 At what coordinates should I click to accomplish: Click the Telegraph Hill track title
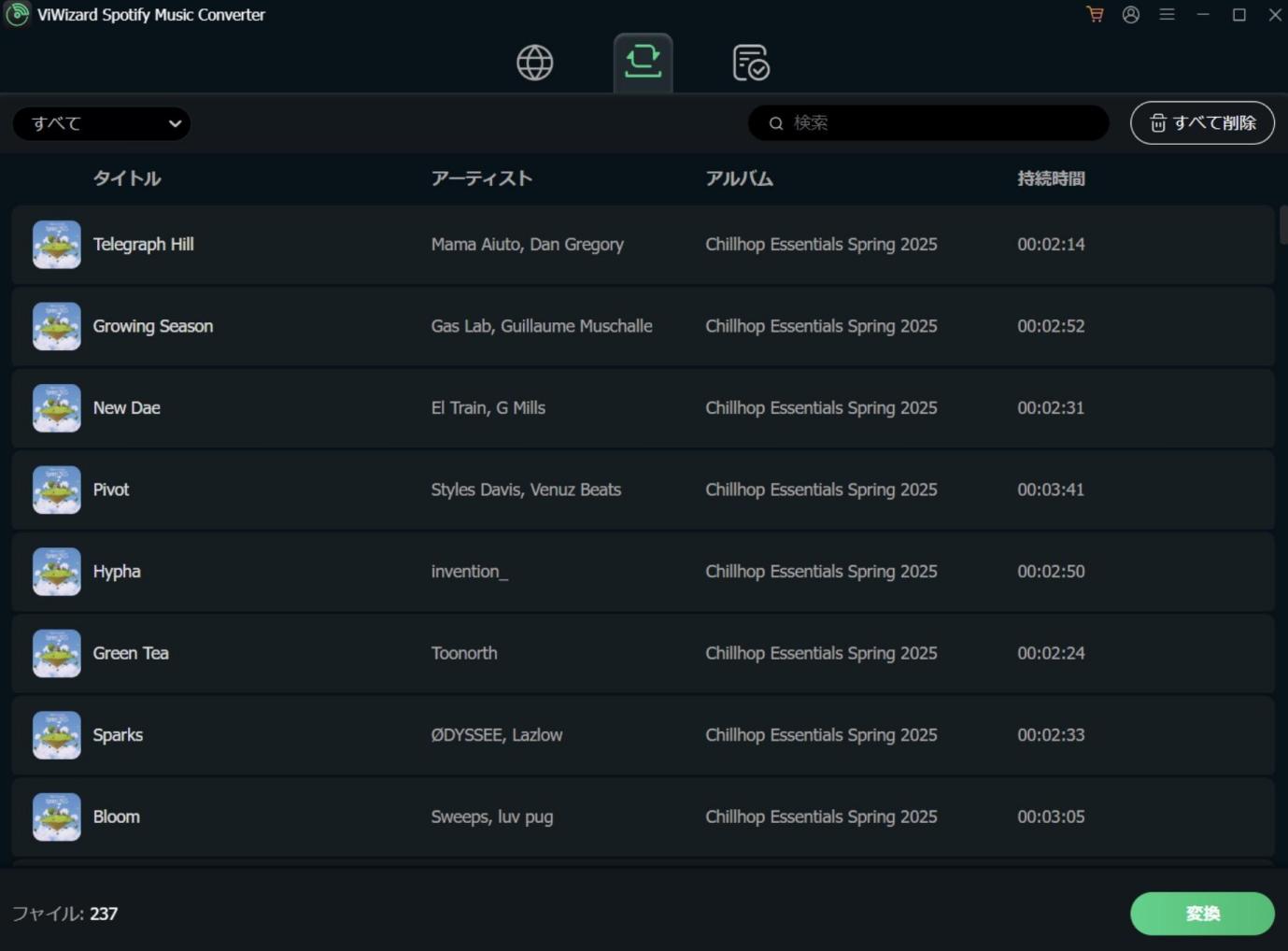click(x=143, y=245)
